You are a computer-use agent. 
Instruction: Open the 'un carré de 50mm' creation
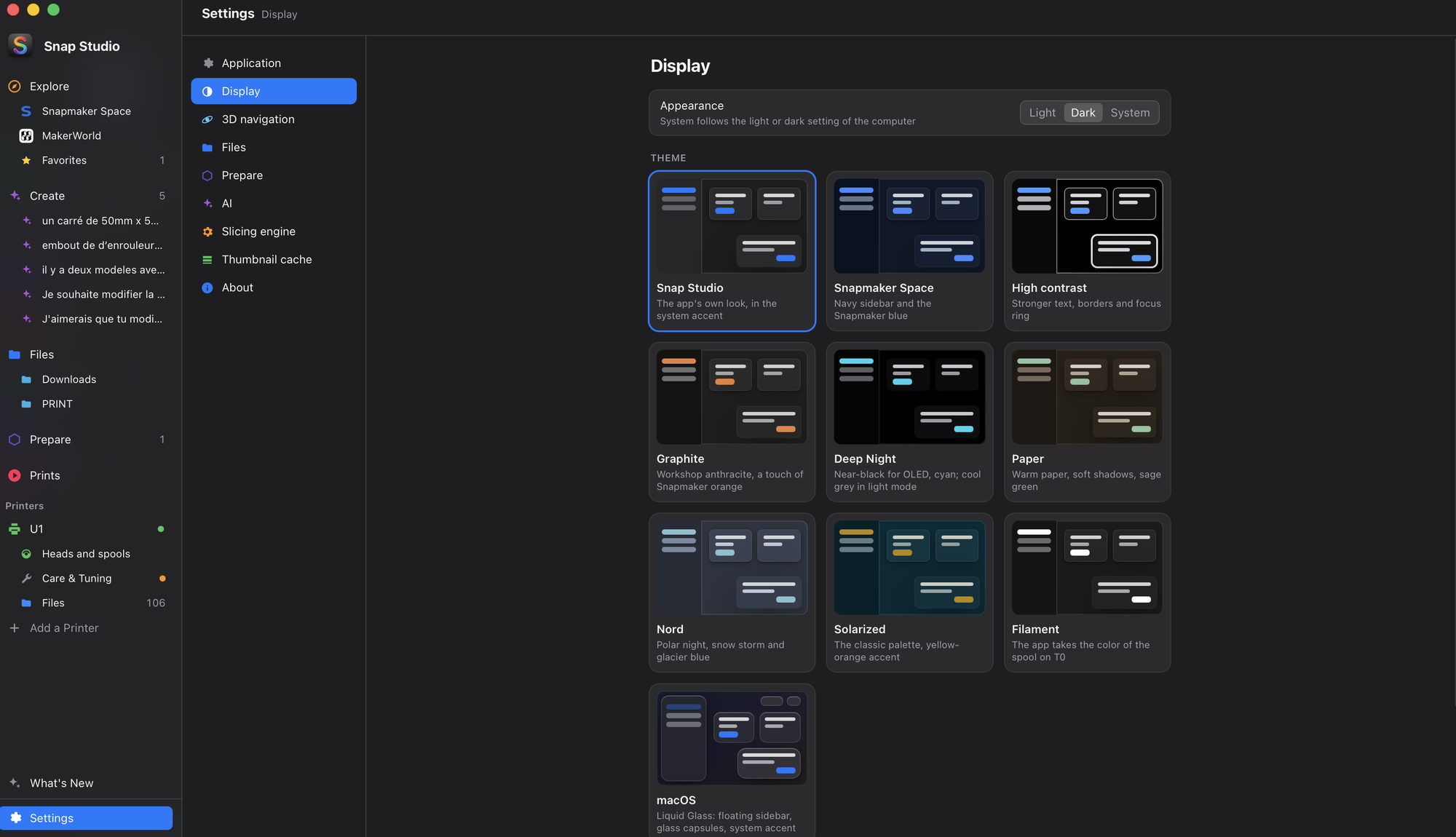[87, 221]
